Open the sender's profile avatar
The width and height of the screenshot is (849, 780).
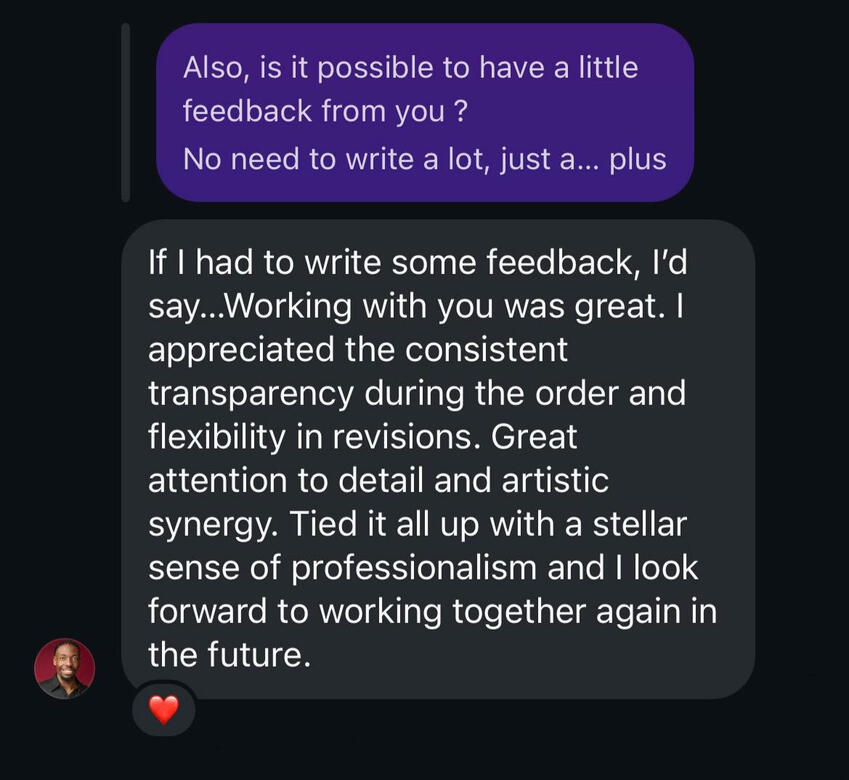(x=64, y=668)
